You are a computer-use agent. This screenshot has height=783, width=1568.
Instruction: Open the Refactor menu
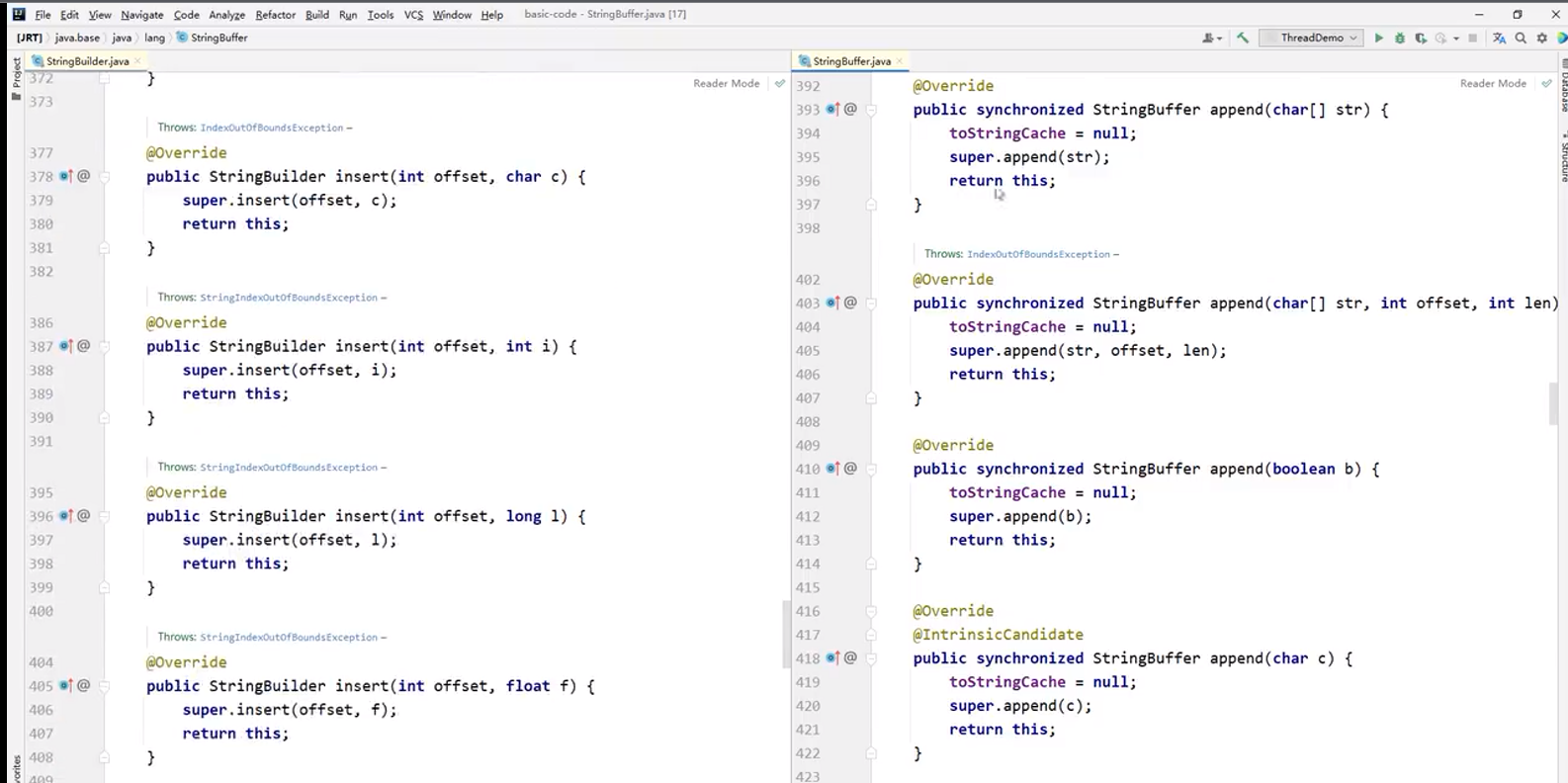click(x=275, y=15)
